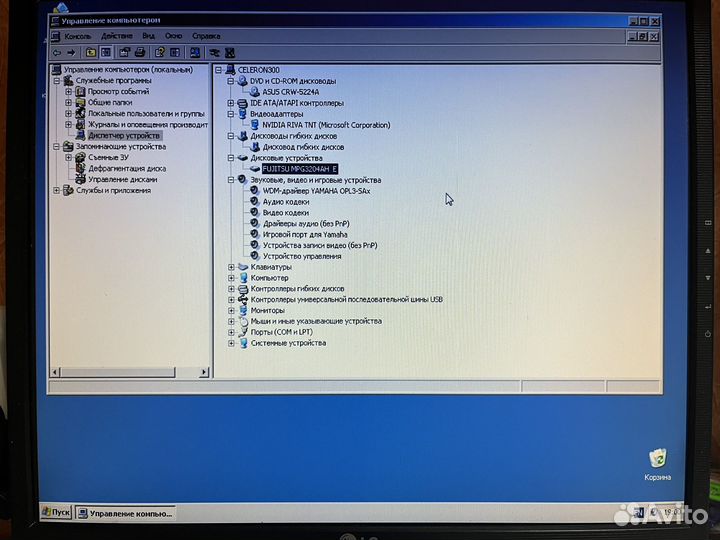The height and width of the screenshot is (540, 720).
Task: Click the Help question-mark toolbar icon
Action: click(x=160, y=53)
